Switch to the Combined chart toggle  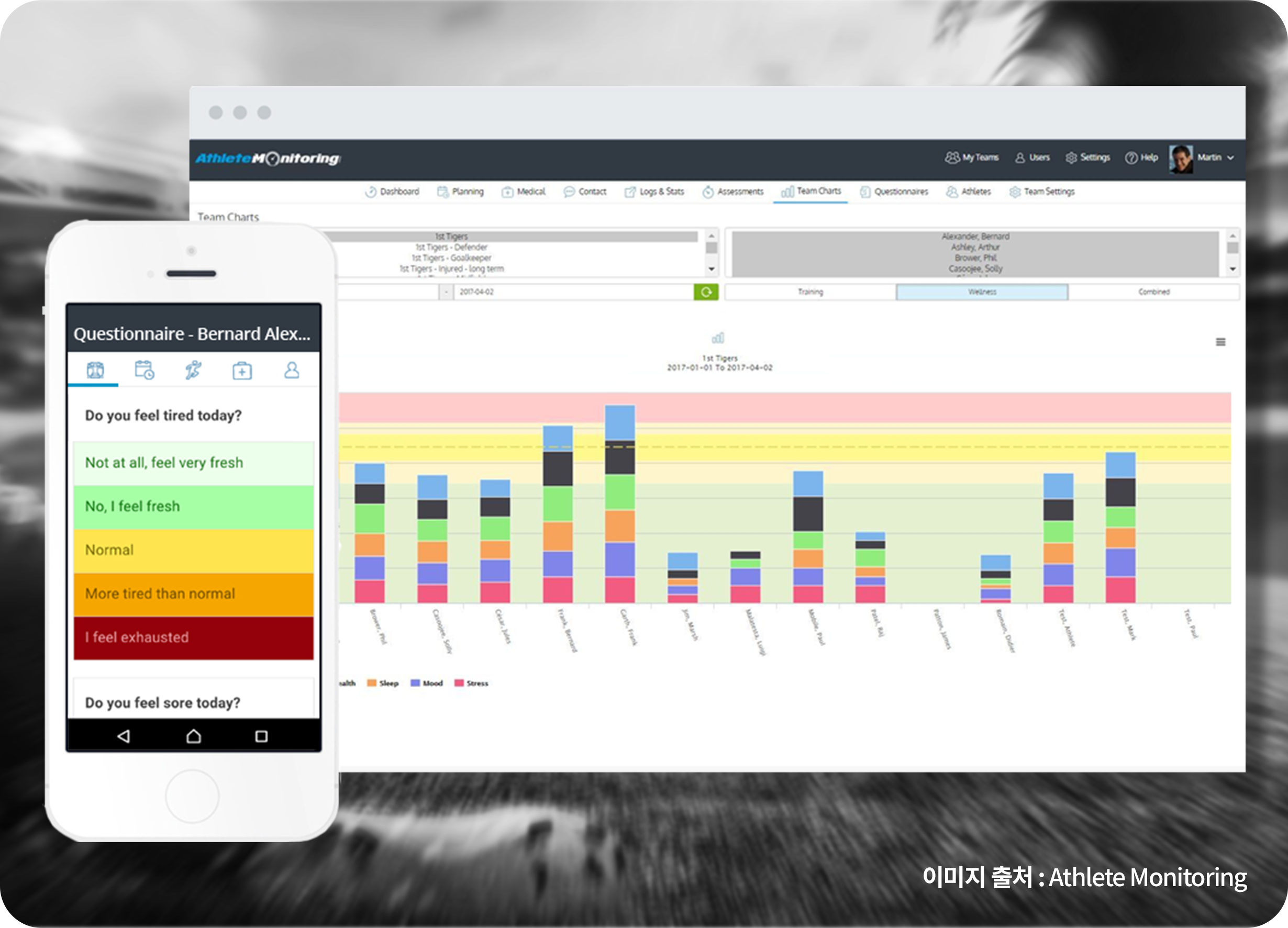[x=1153, y=292]
